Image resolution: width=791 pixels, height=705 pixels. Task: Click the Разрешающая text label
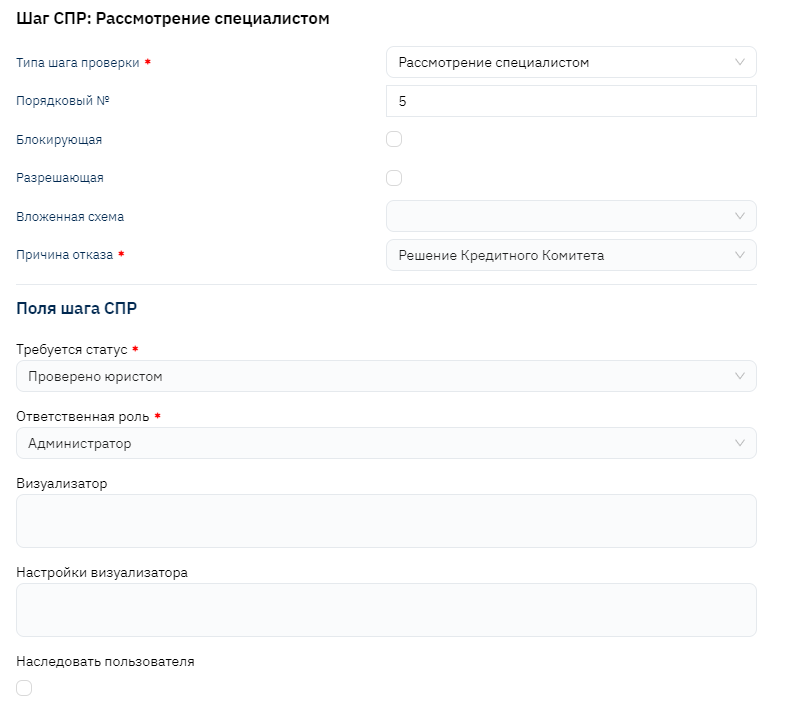(x=60, y=178)
